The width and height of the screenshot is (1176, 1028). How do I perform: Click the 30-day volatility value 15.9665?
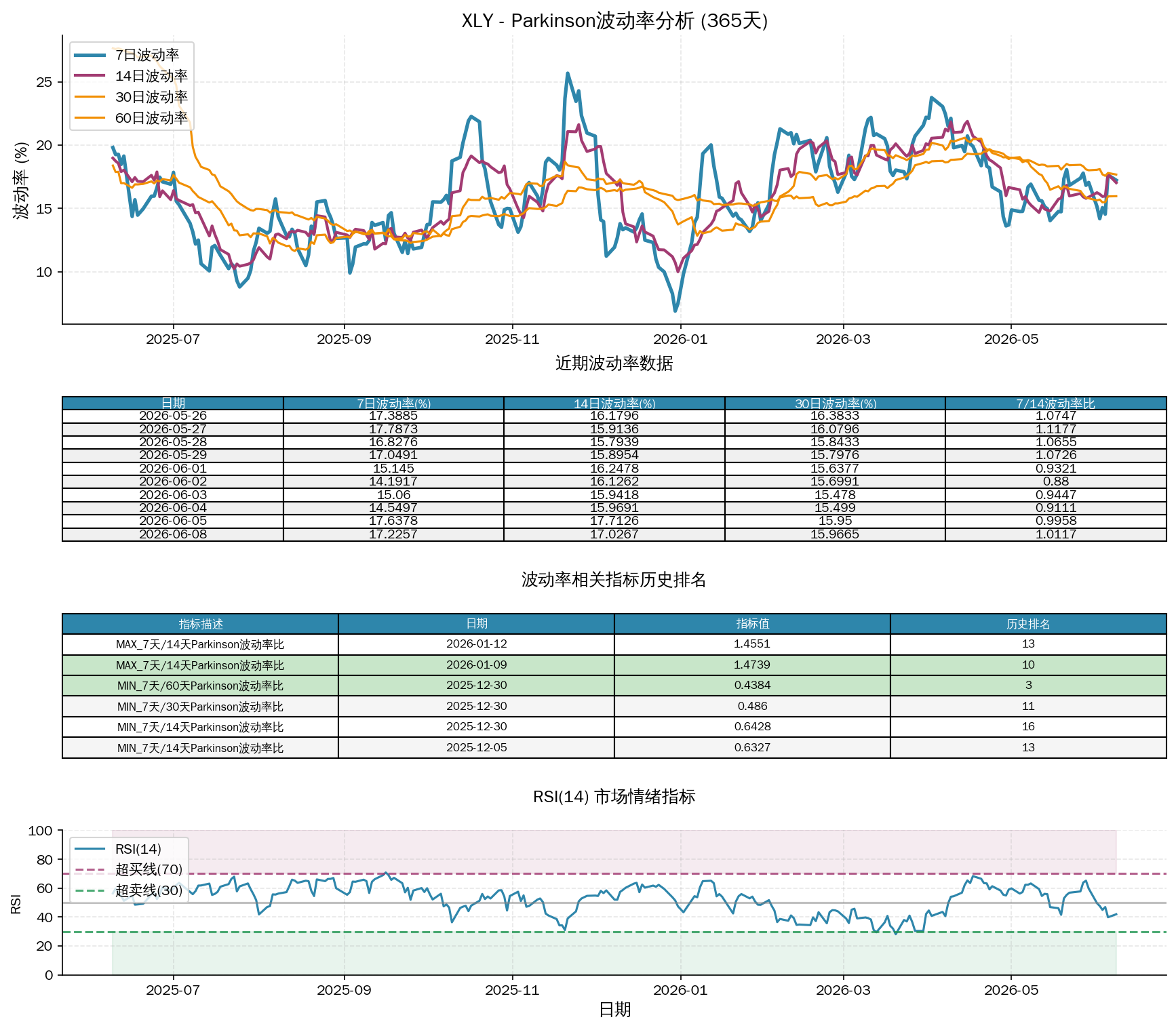(x=836, y=534)
